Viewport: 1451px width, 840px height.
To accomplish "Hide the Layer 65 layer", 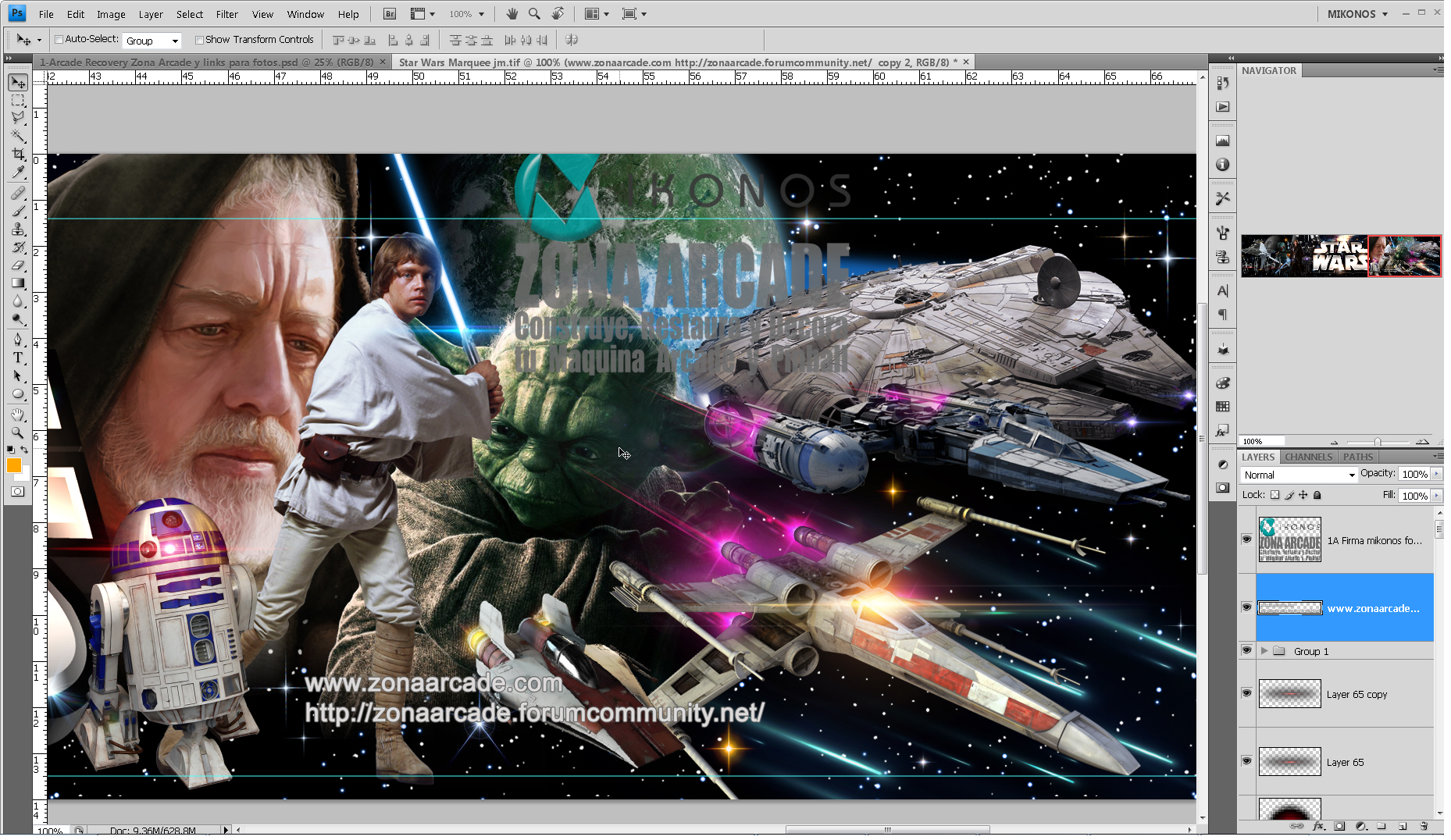I will pyautogui.click(x=1246, y=761).
